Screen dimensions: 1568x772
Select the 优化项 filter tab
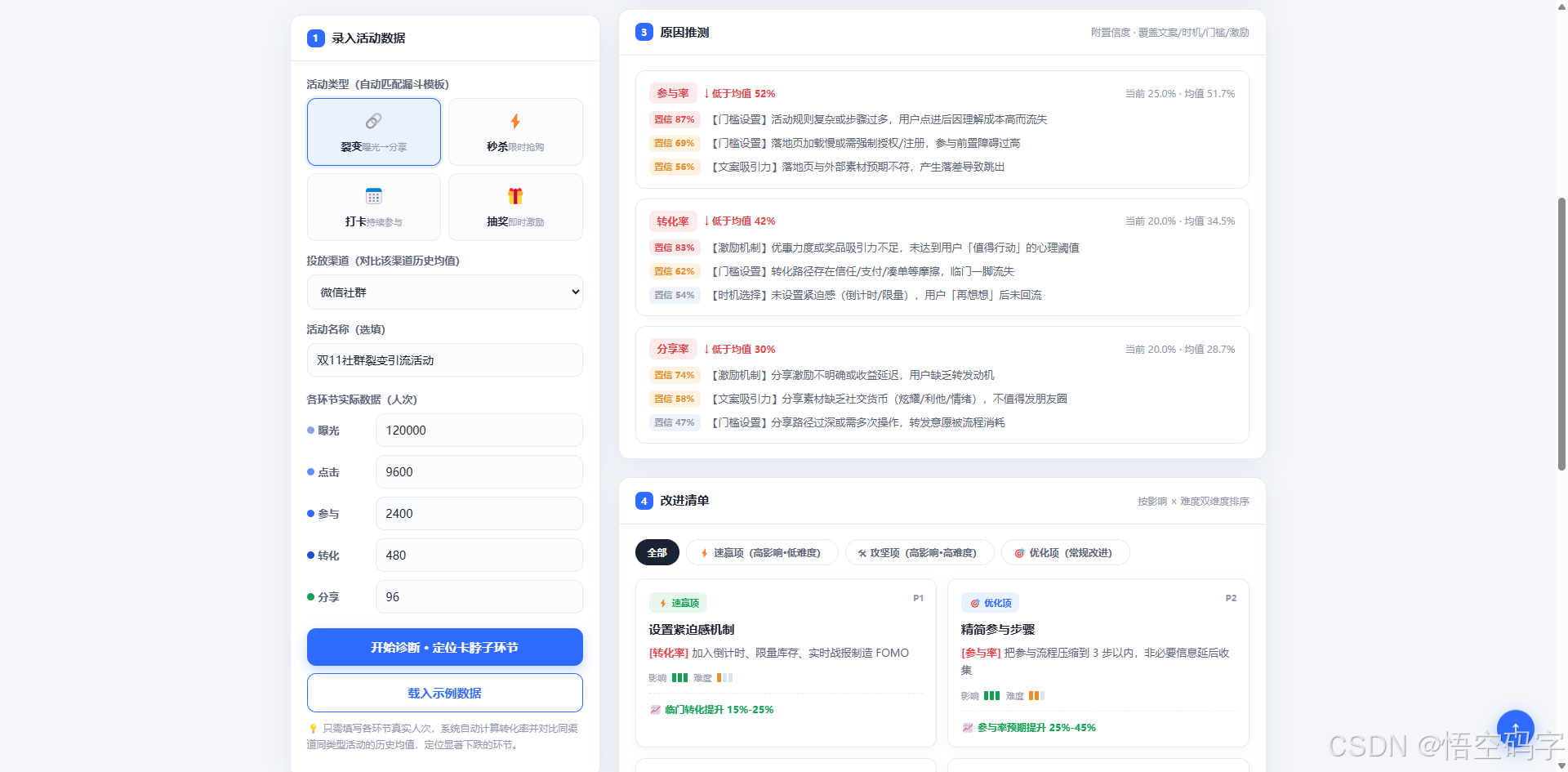point(1066,553)
